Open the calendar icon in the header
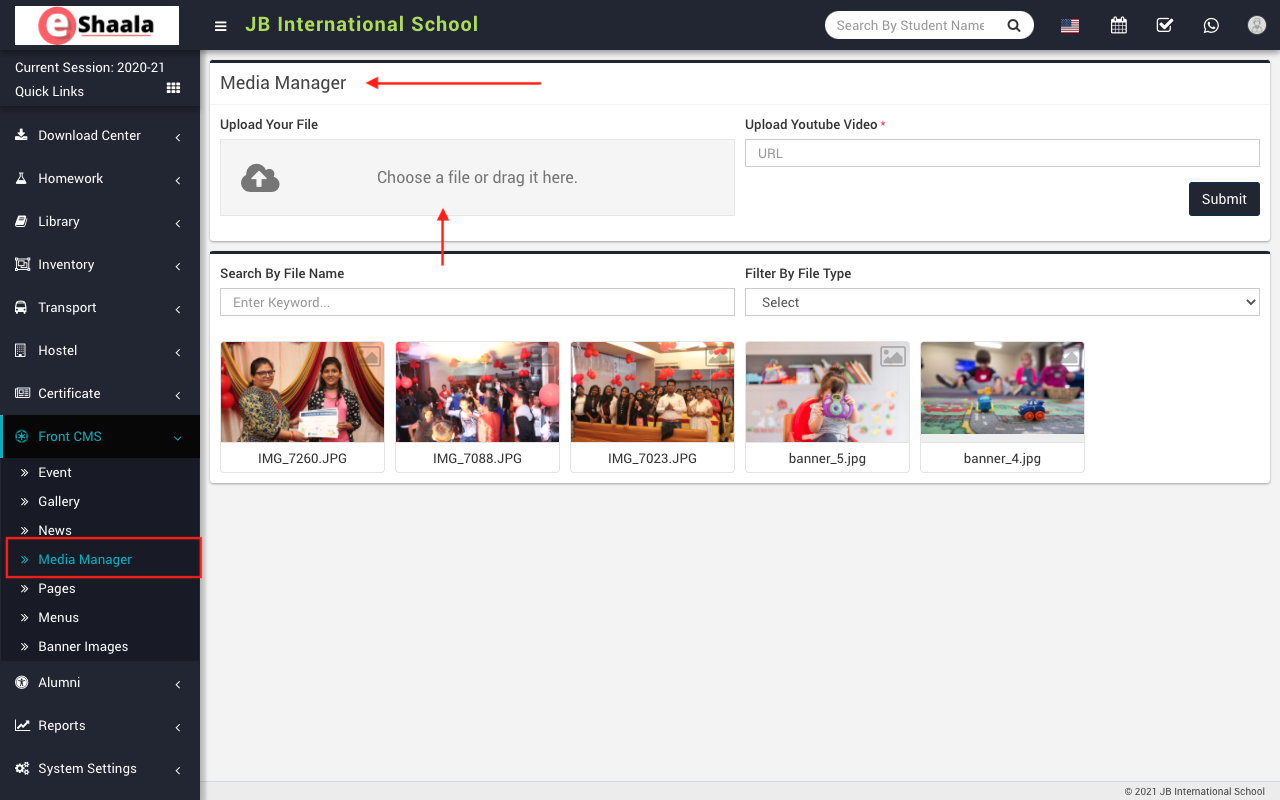This screenshot has width=1280, height=800. point(1119,26)
